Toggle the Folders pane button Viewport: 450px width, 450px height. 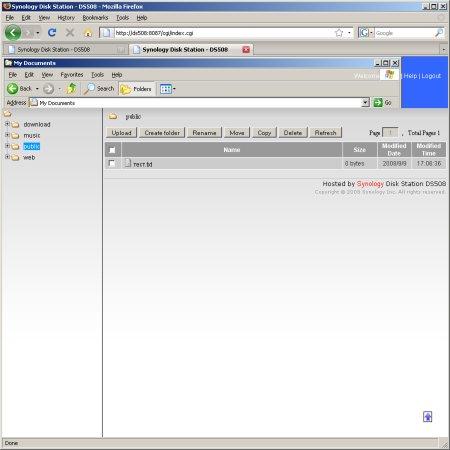136,89
